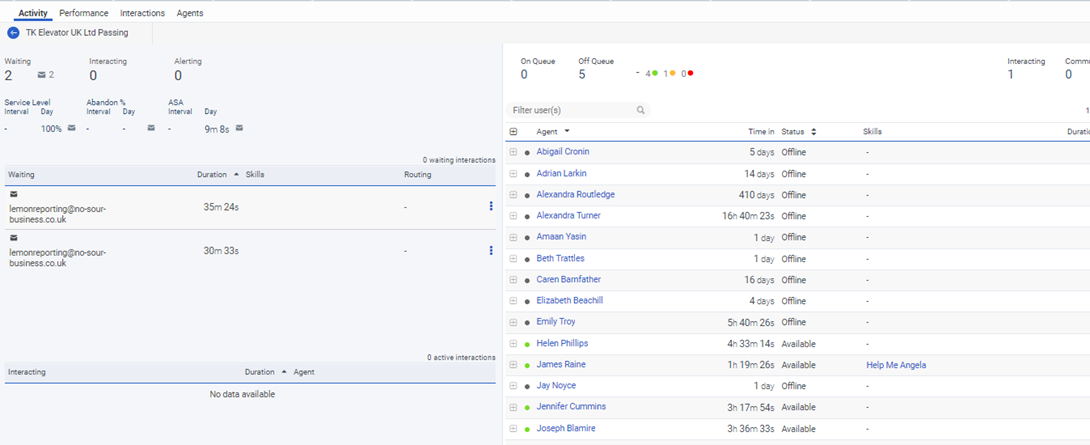The image size is (1090, 445).
Task: Open the Interactions tab
Action: point(142,13)
